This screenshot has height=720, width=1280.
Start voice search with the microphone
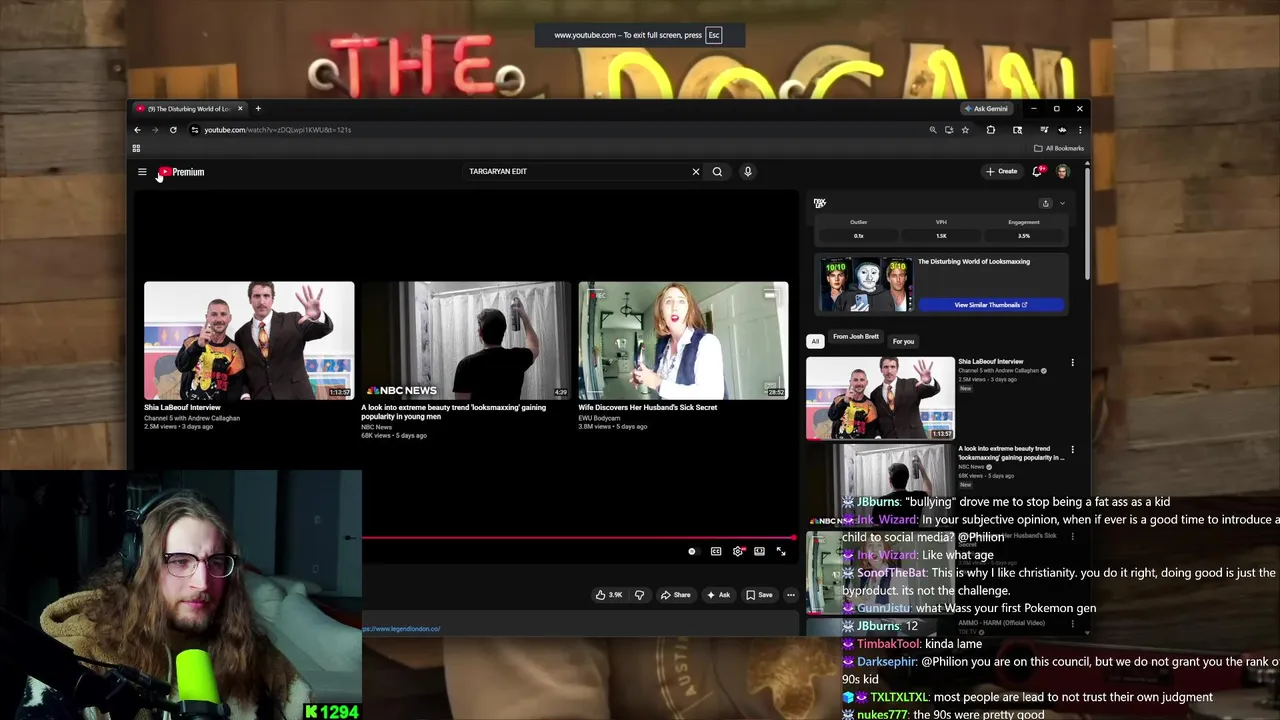point(747,172)
